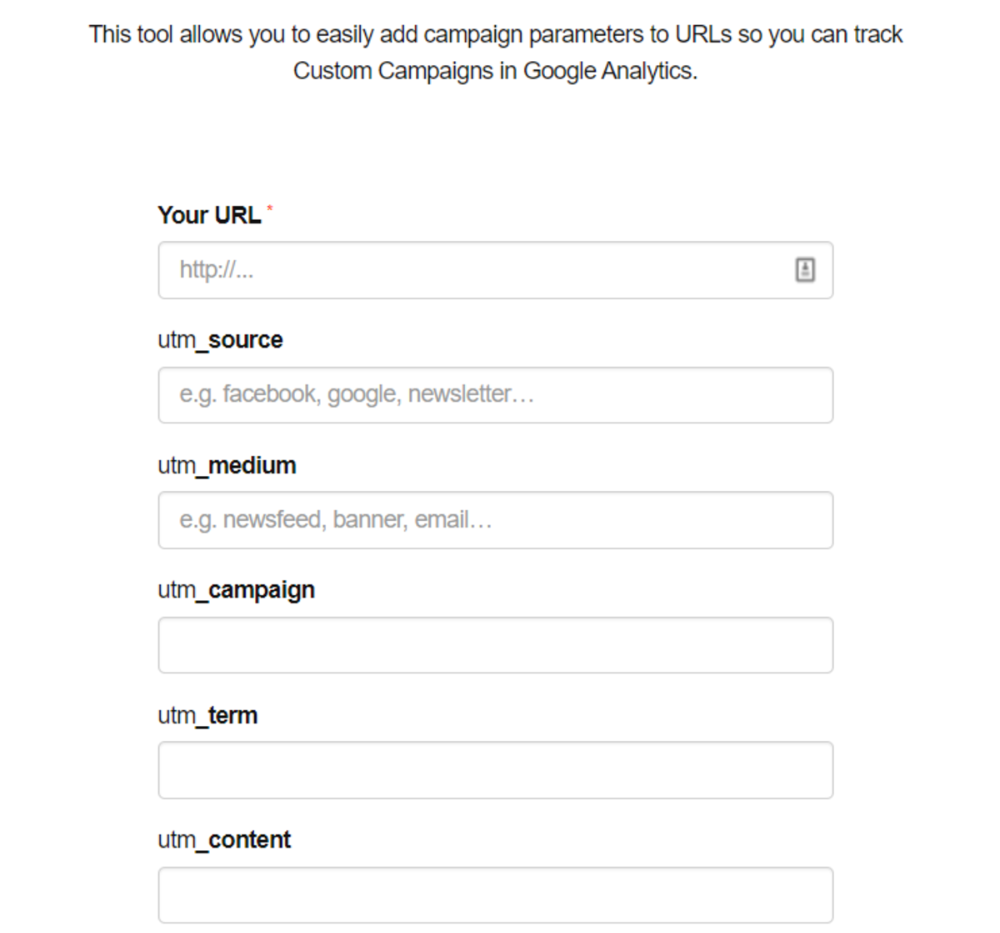The image size is (1000, 933).
Task: Click the red required asterisk beside Your URL
Action: coord(270,208)
